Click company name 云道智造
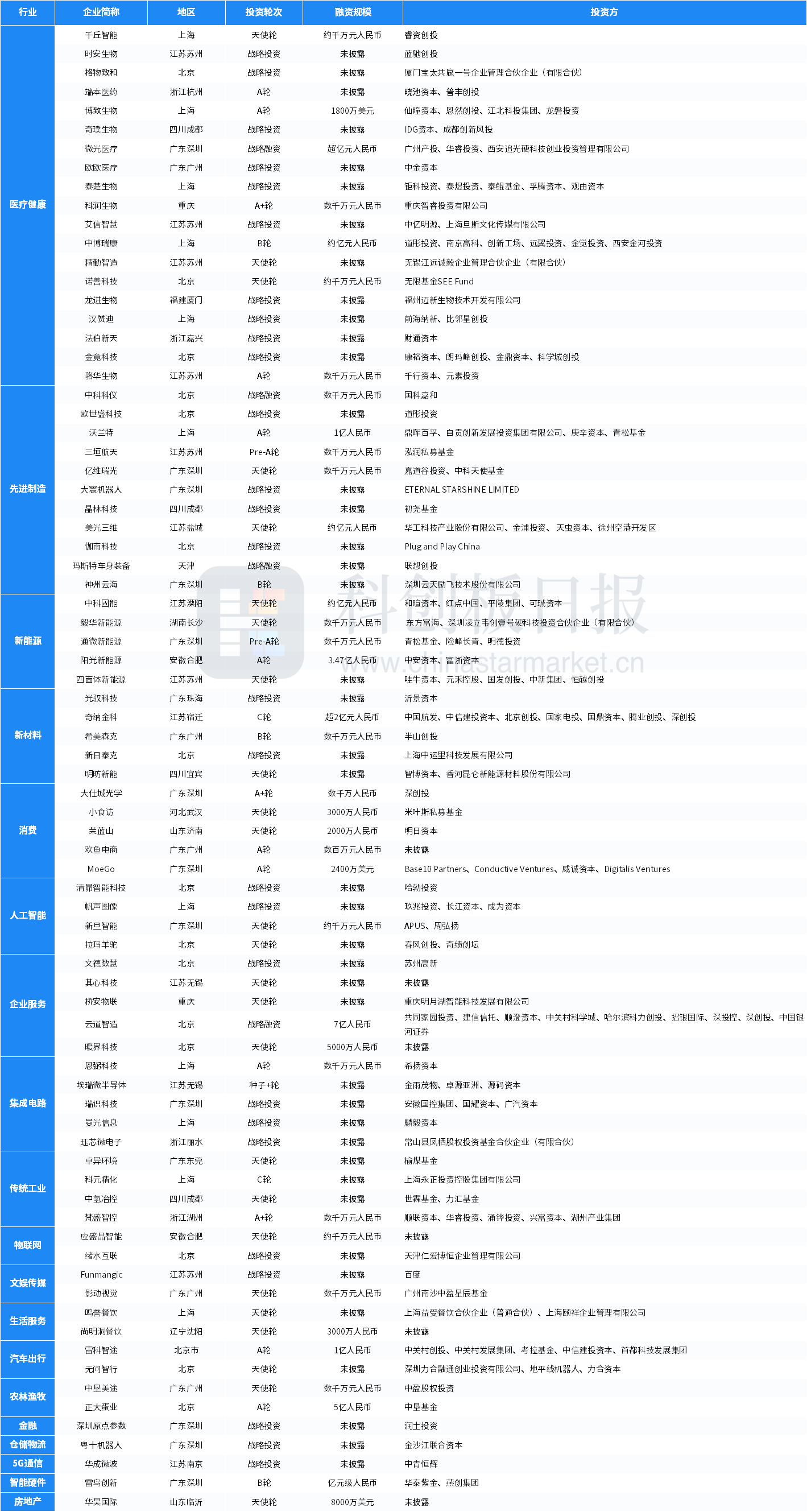Screen dimensions: 807x1512 pos(101,1024)
